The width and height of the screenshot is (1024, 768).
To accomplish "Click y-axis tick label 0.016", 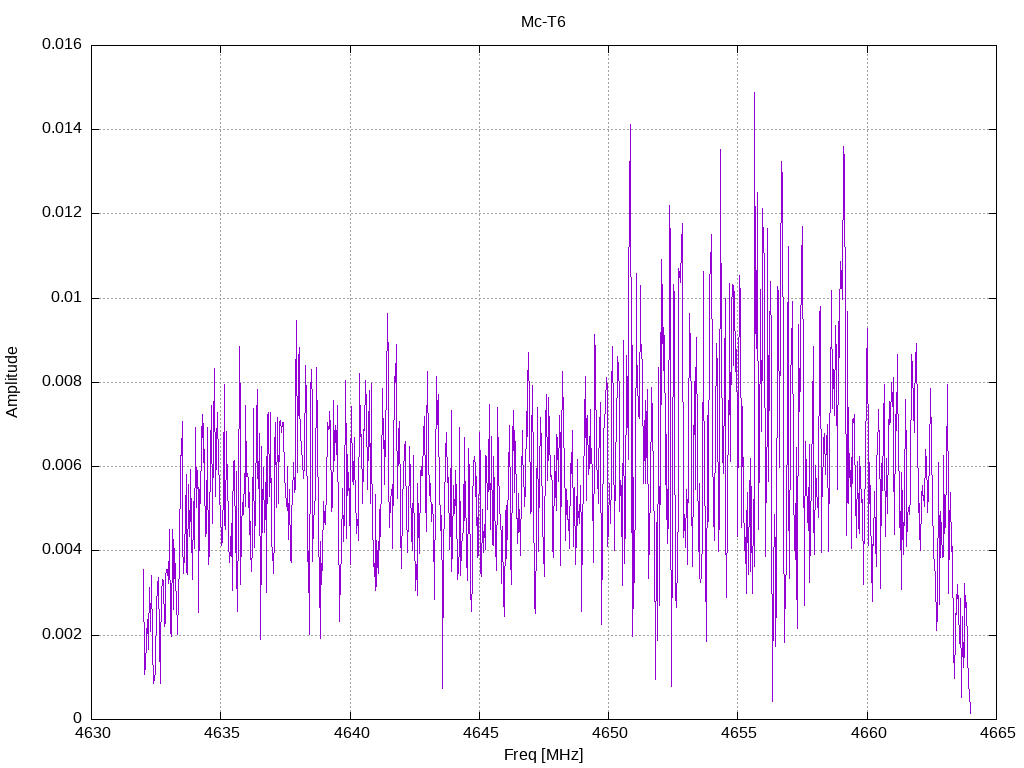I will (x=62, y=44).
